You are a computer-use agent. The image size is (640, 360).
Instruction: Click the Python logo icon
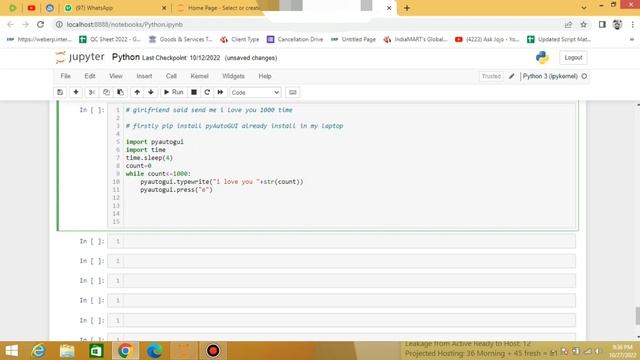coord(542,58)
